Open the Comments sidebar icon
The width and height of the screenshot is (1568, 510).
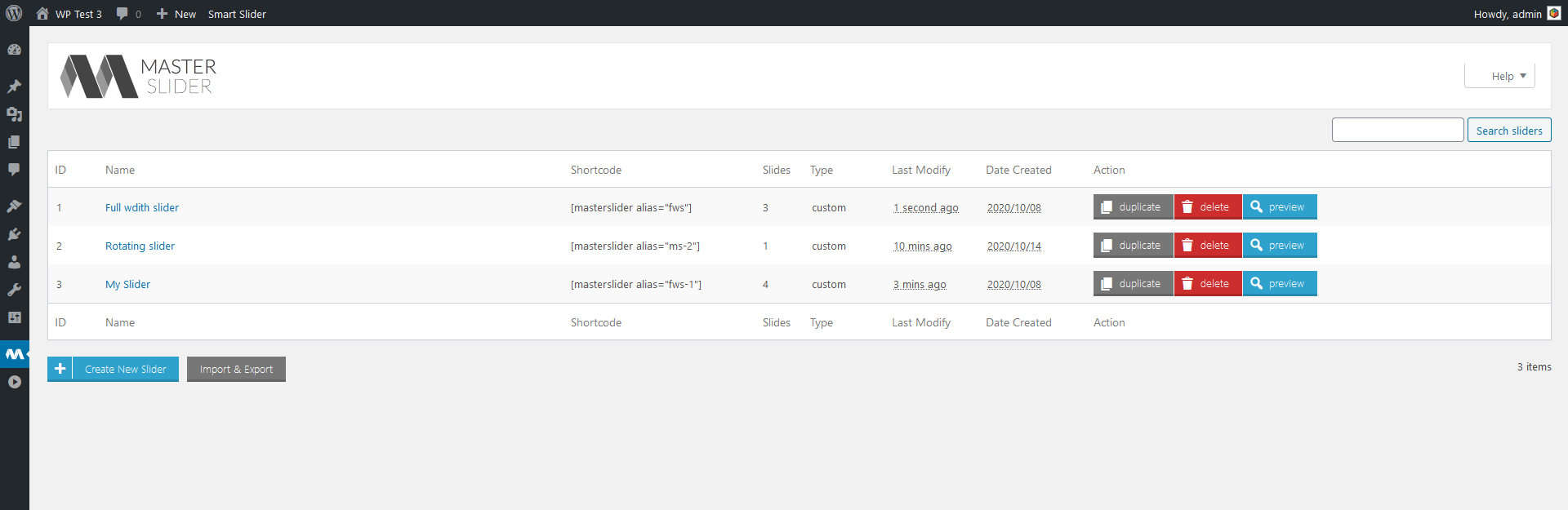point(14,170)
